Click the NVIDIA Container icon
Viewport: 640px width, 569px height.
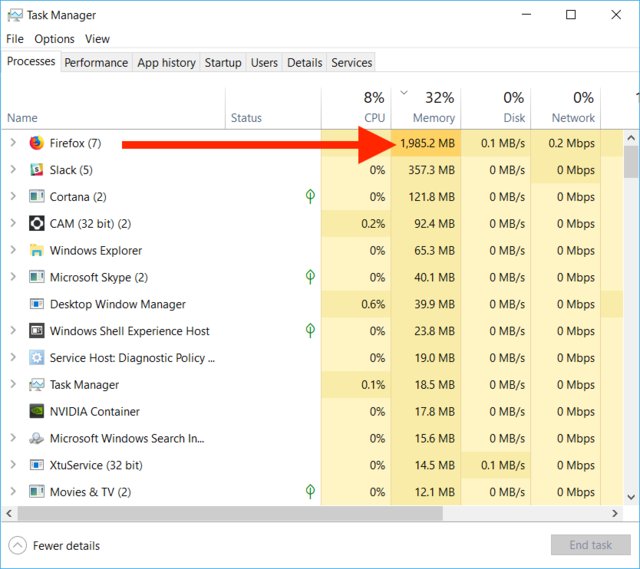pyautogui.click(x=37, y=411)
